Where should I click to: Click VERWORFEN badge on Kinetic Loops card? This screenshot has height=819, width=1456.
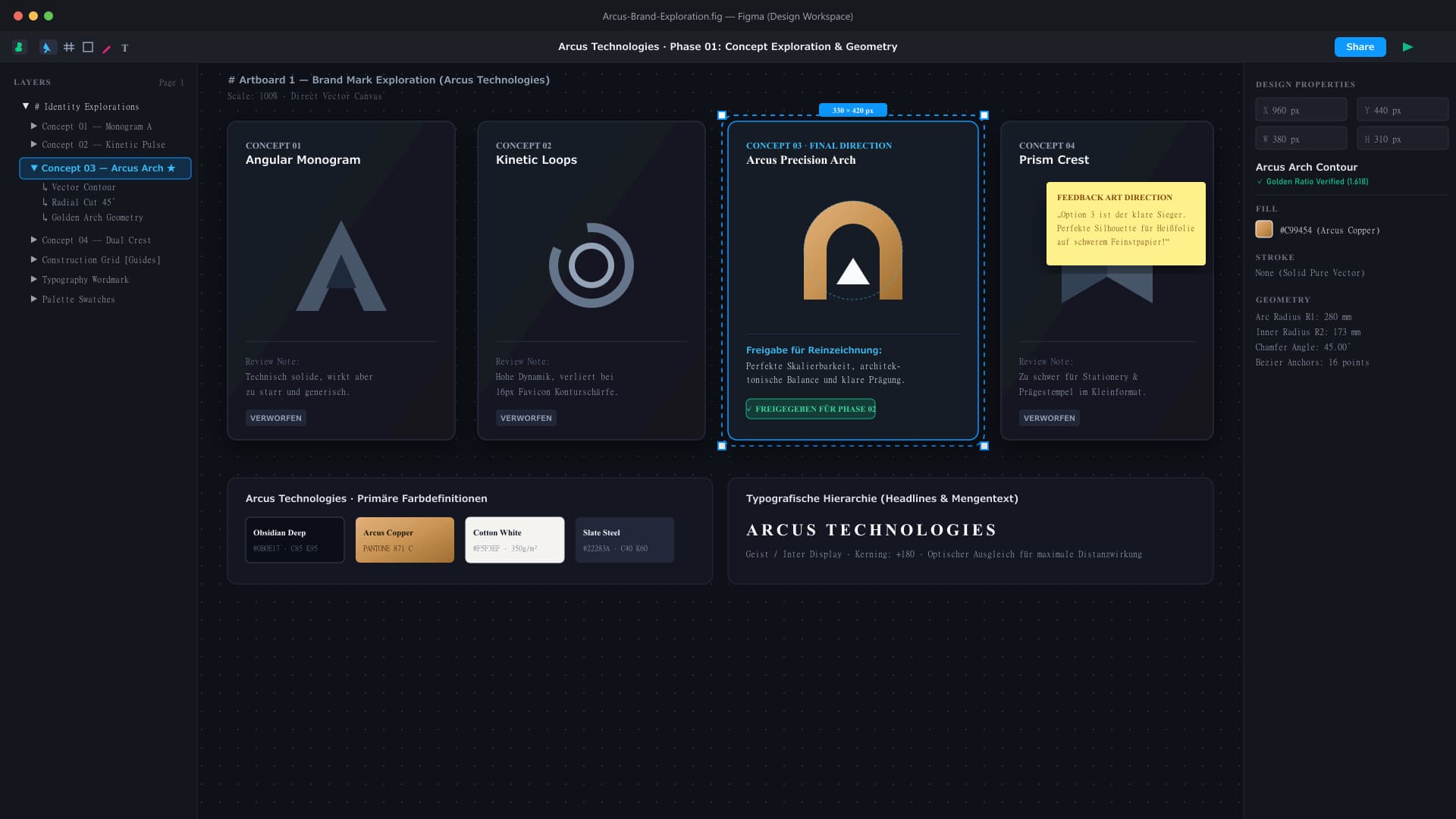click(x=526, y=418)
